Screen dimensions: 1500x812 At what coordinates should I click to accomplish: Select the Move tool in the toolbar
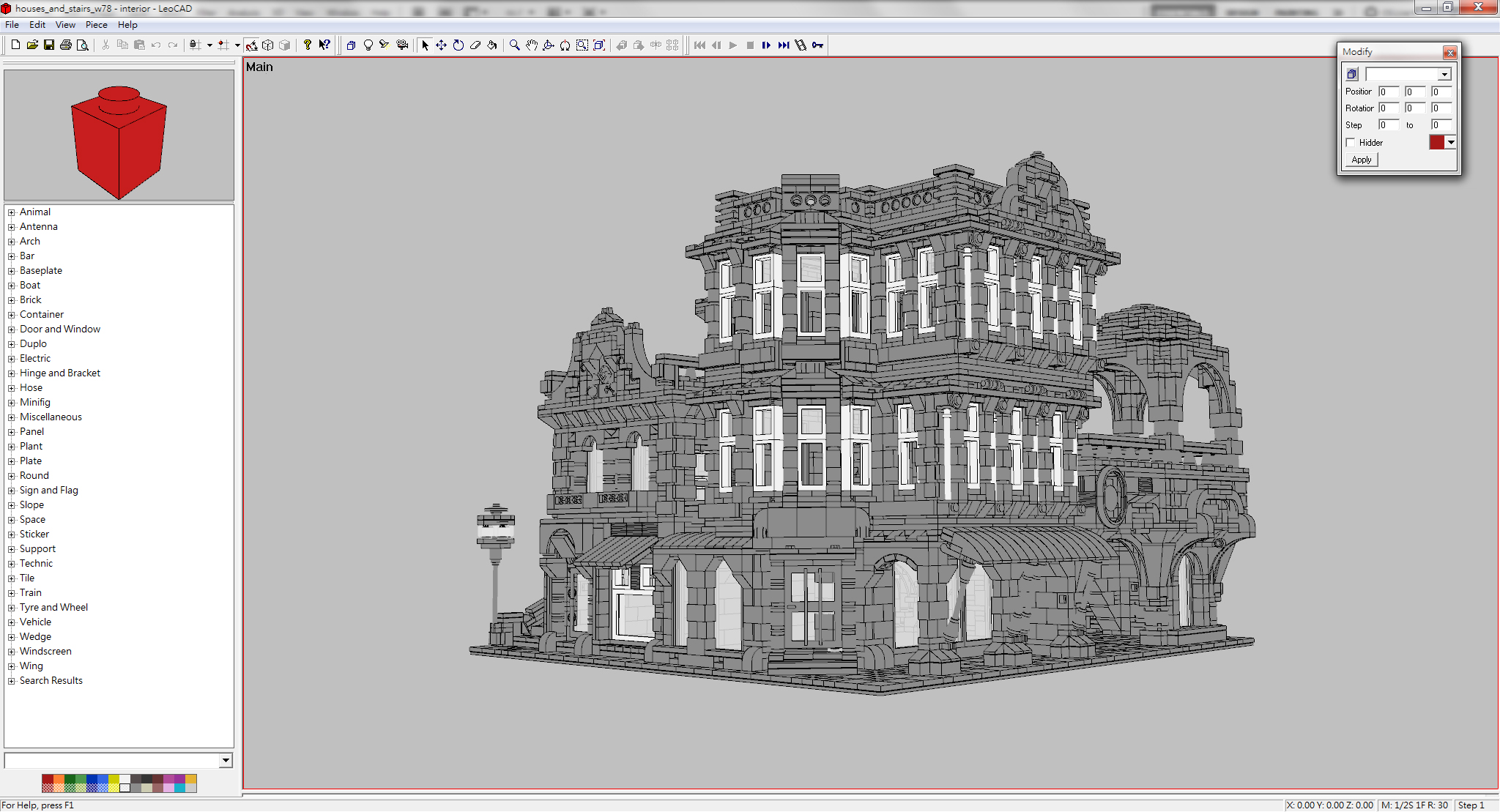click(441, 45)
